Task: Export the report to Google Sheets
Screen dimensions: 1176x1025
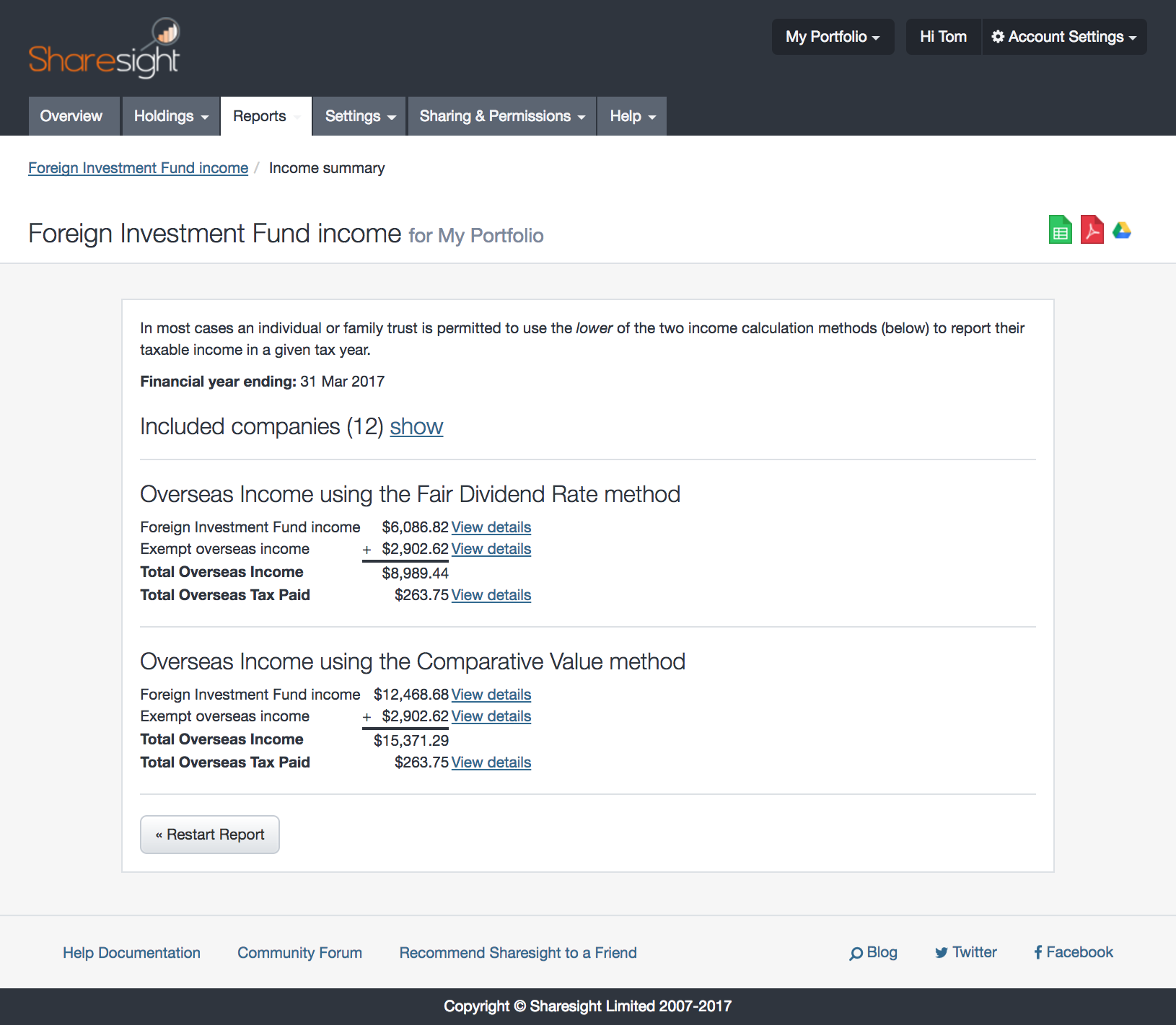Action: click(1060, 230)
